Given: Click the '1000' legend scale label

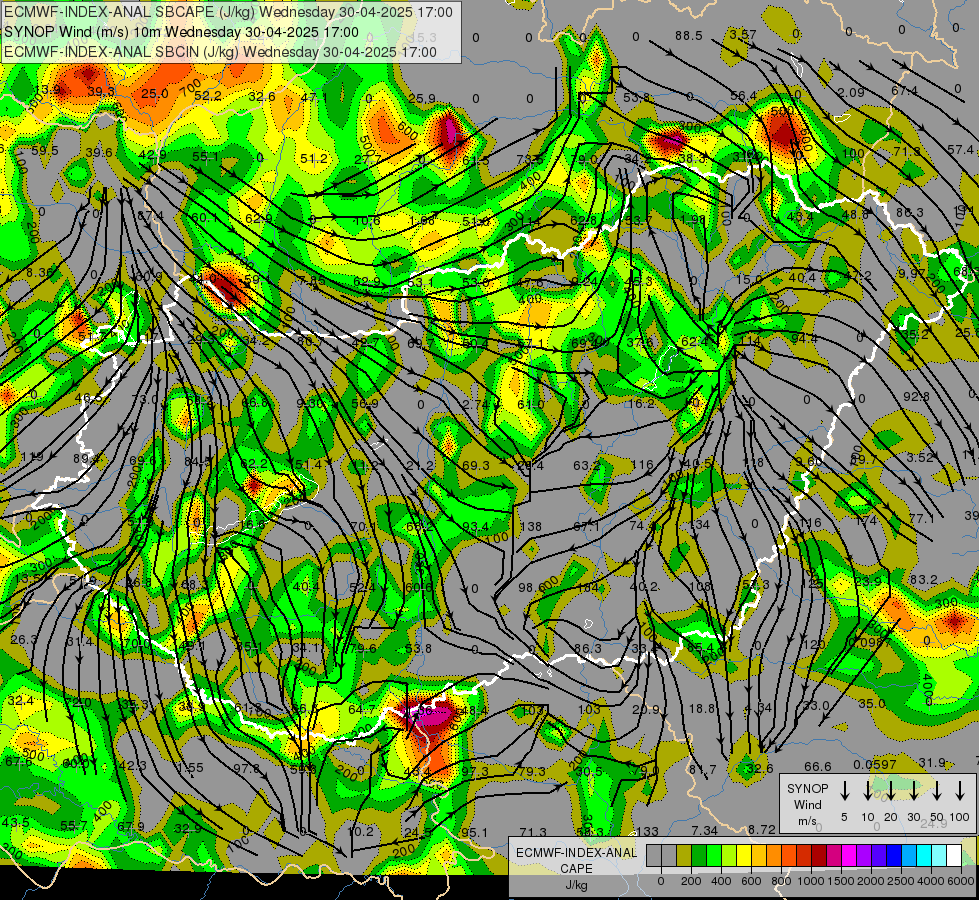Looking at the screenshot, I should tap(811, 881).
